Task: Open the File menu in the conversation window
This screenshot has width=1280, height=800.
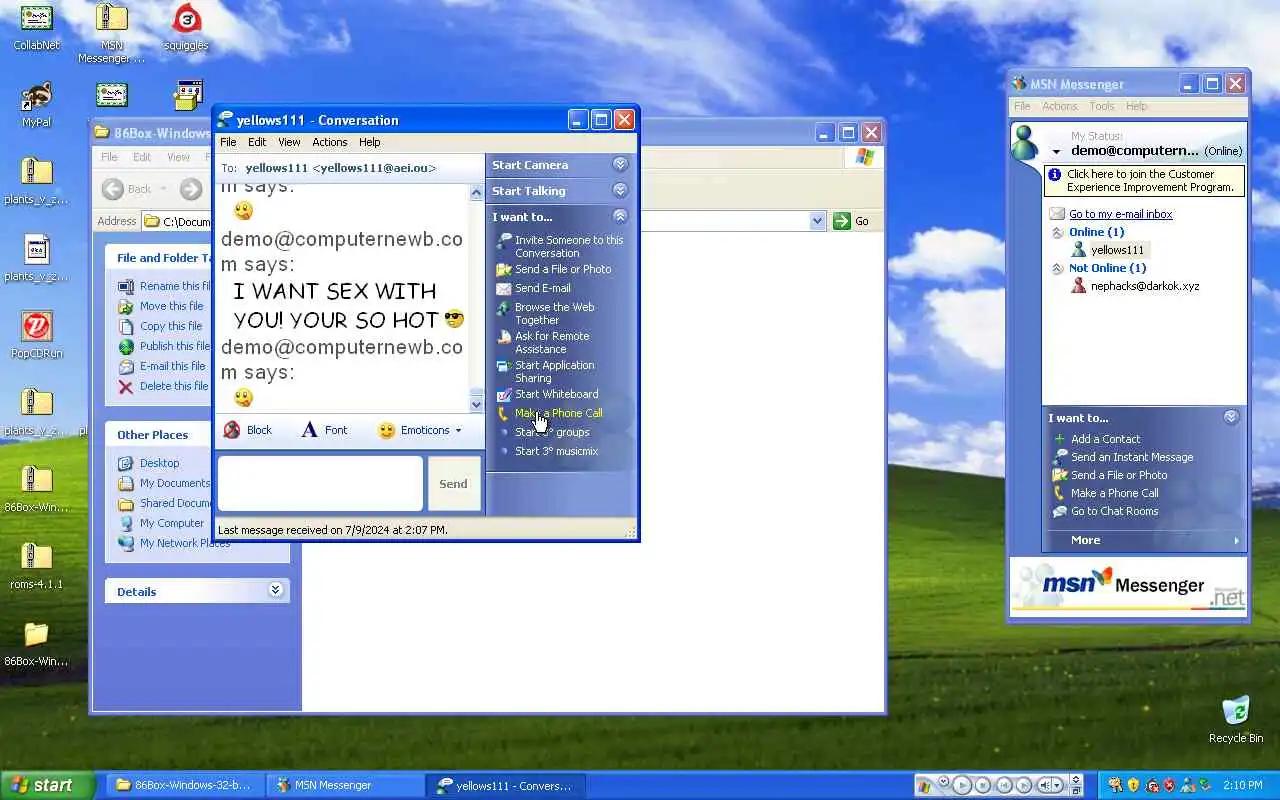Action: [228, 142]
